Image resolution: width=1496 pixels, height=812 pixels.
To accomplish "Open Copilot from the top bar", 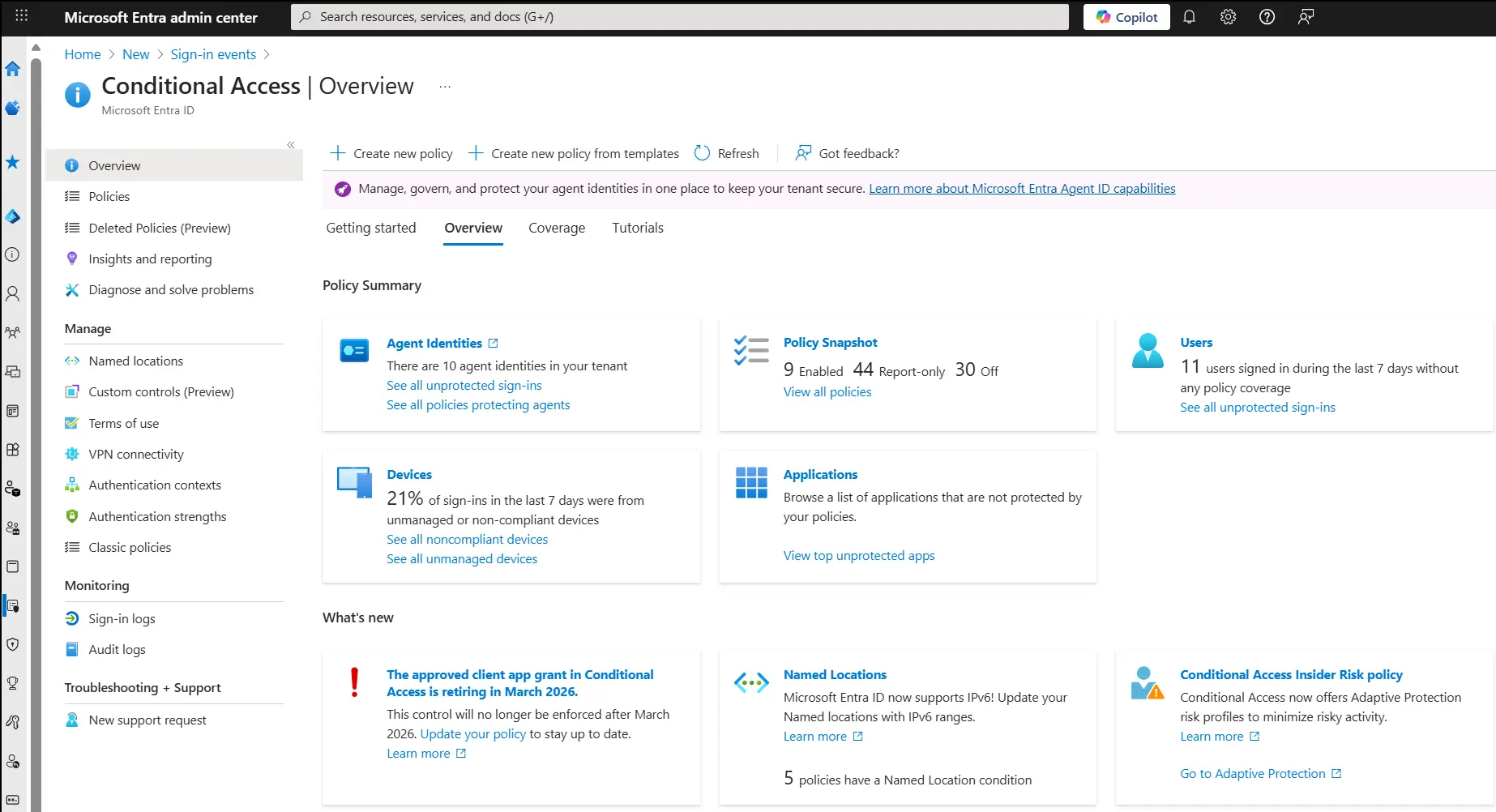I will pos(1126,17).
